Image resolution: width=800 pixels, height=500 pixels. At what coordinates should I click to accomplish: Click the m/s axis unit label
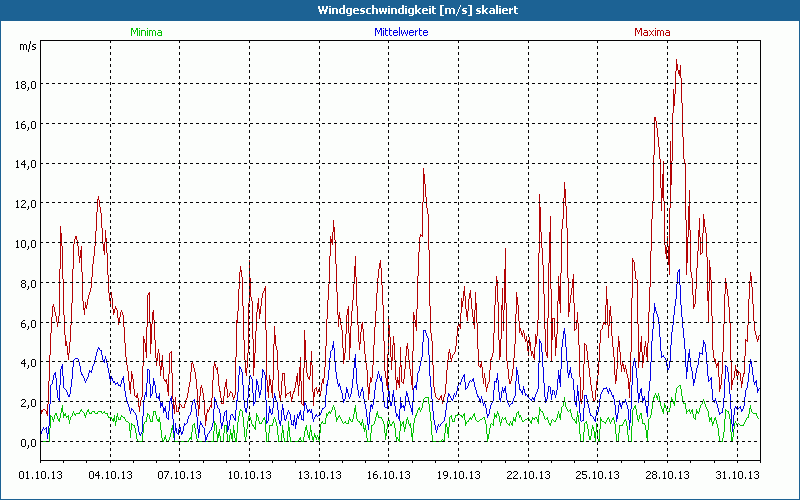click(28, 46)
